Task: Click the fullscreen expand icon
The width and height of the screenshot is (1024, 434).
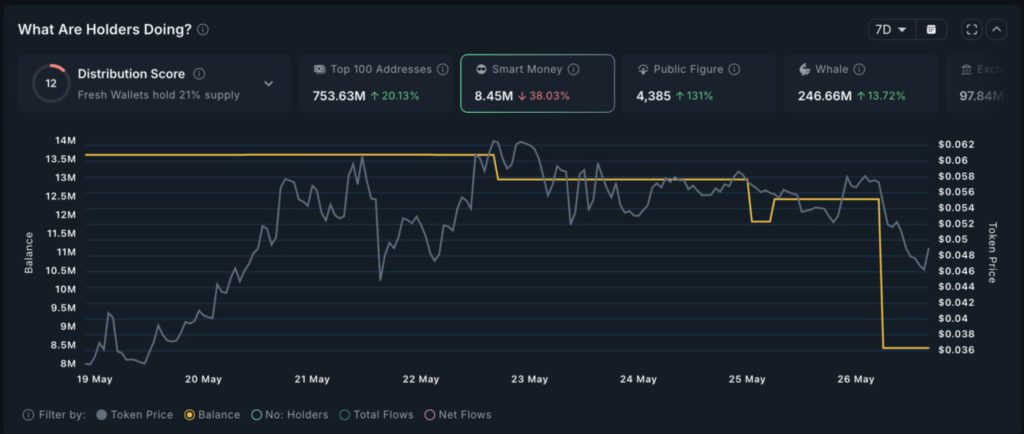Action: coord(971,30)
